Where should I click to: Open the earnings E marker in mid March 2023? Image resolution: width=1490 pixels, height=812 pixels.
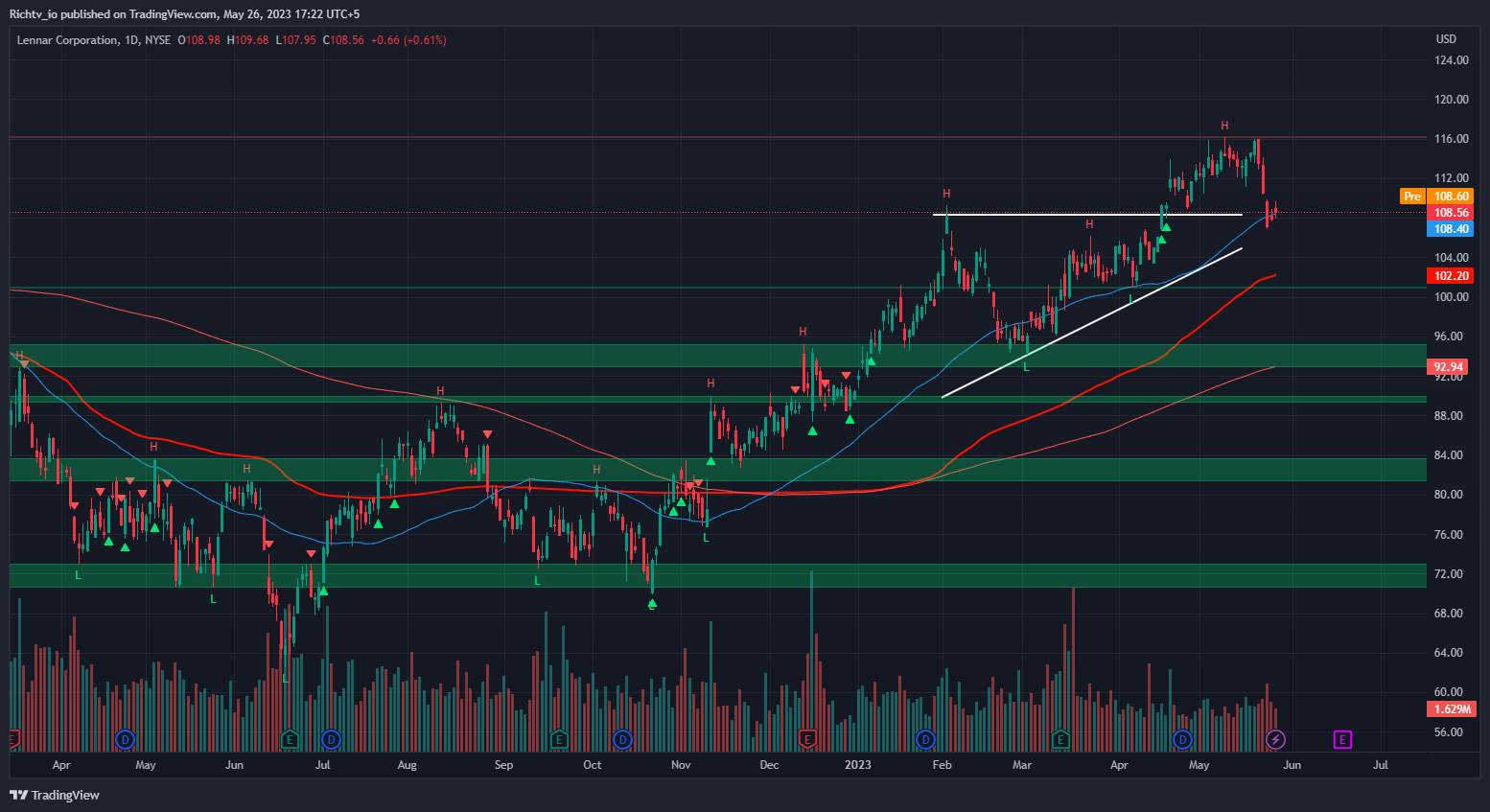pyautogui.click(x=1060, y=739)
